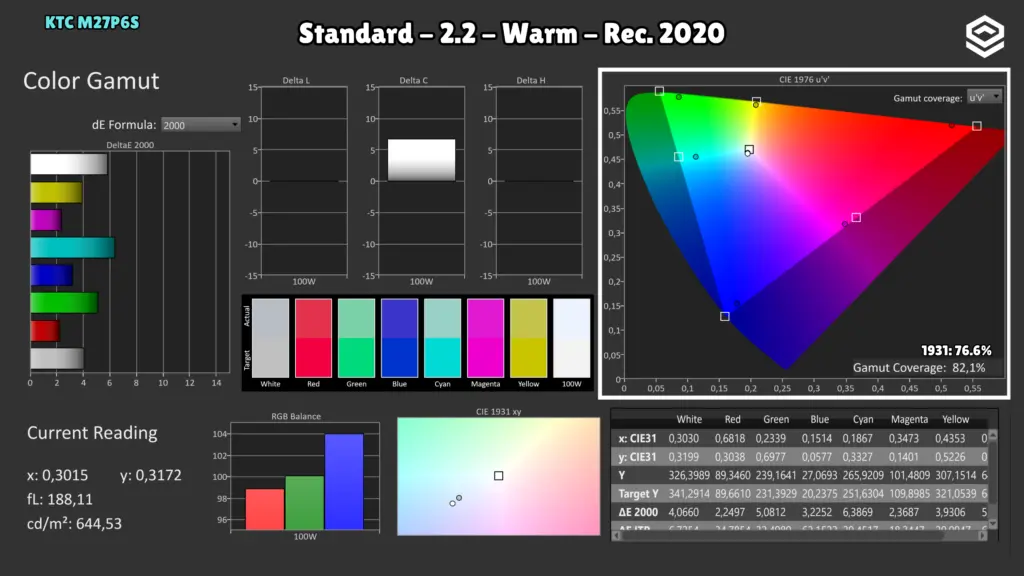Viewport: 1024px width, 576px height.
Task: Click the Gamut Coverage 82,1% readout
Action: [919, 368]
